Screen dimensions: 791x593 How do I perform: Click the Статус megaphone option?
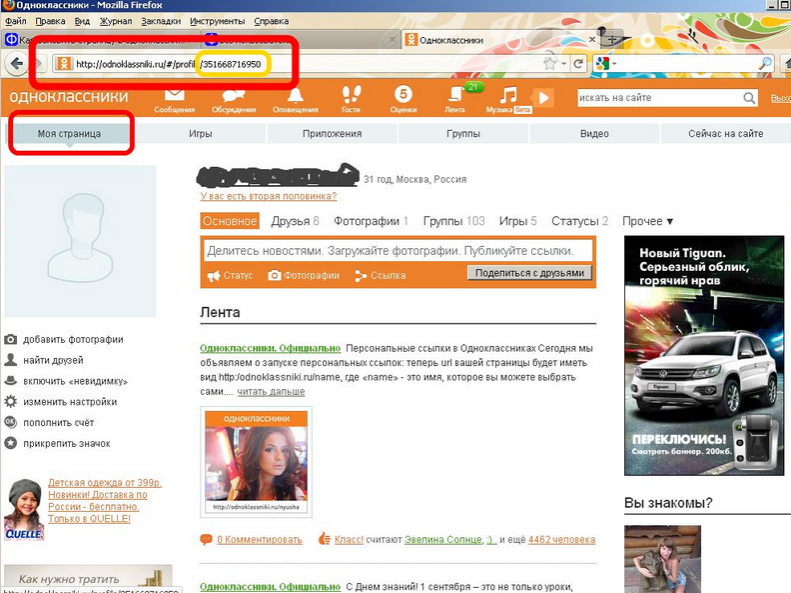point(230,275)
